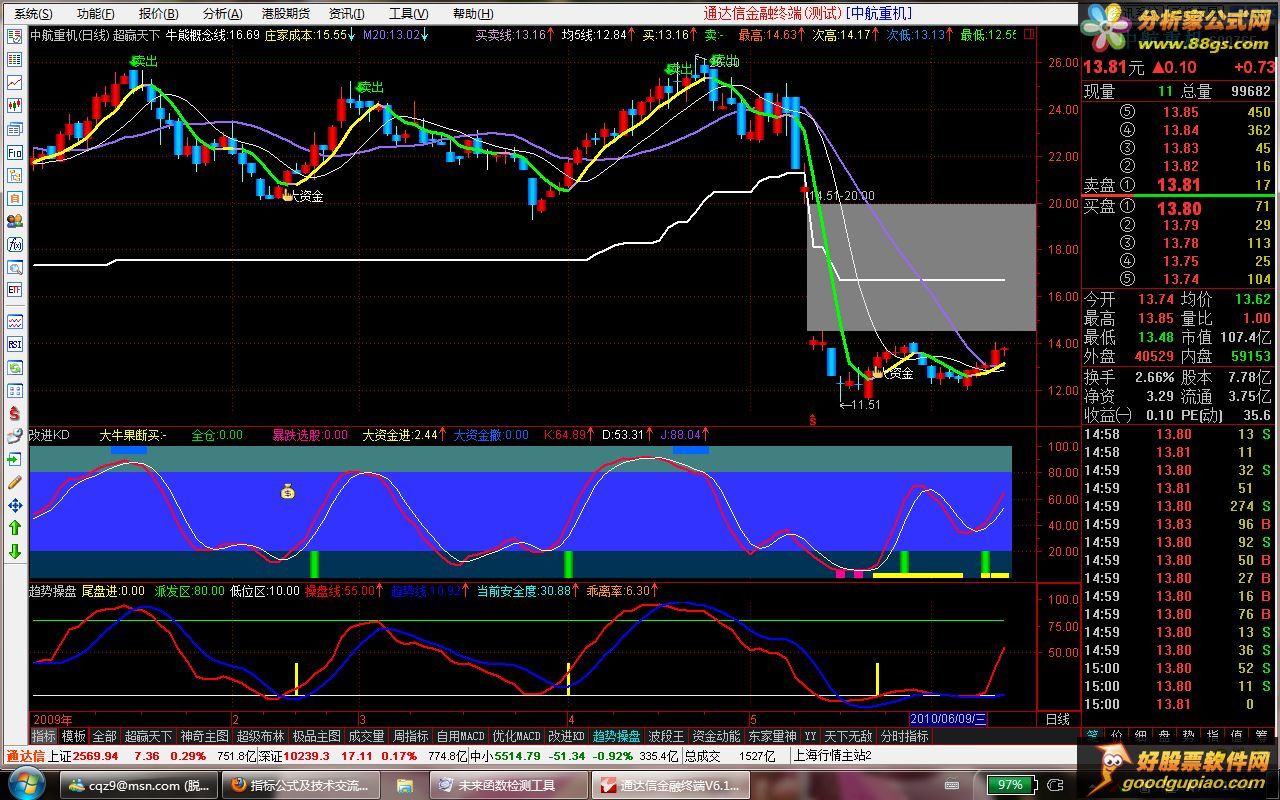Select the 模板 tab
The image size is (1280, 800).
click(x=74, y=736)
